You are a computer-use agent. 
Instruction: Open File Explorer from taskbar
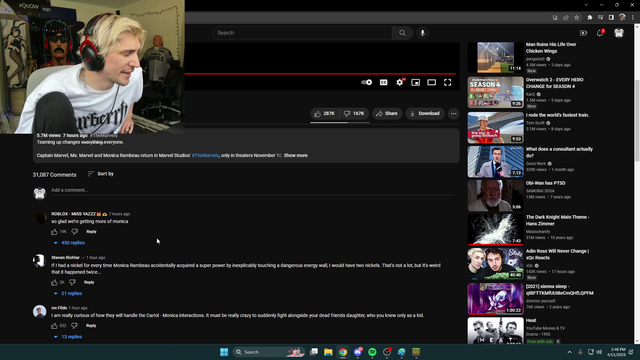click(x=328, y=352)
